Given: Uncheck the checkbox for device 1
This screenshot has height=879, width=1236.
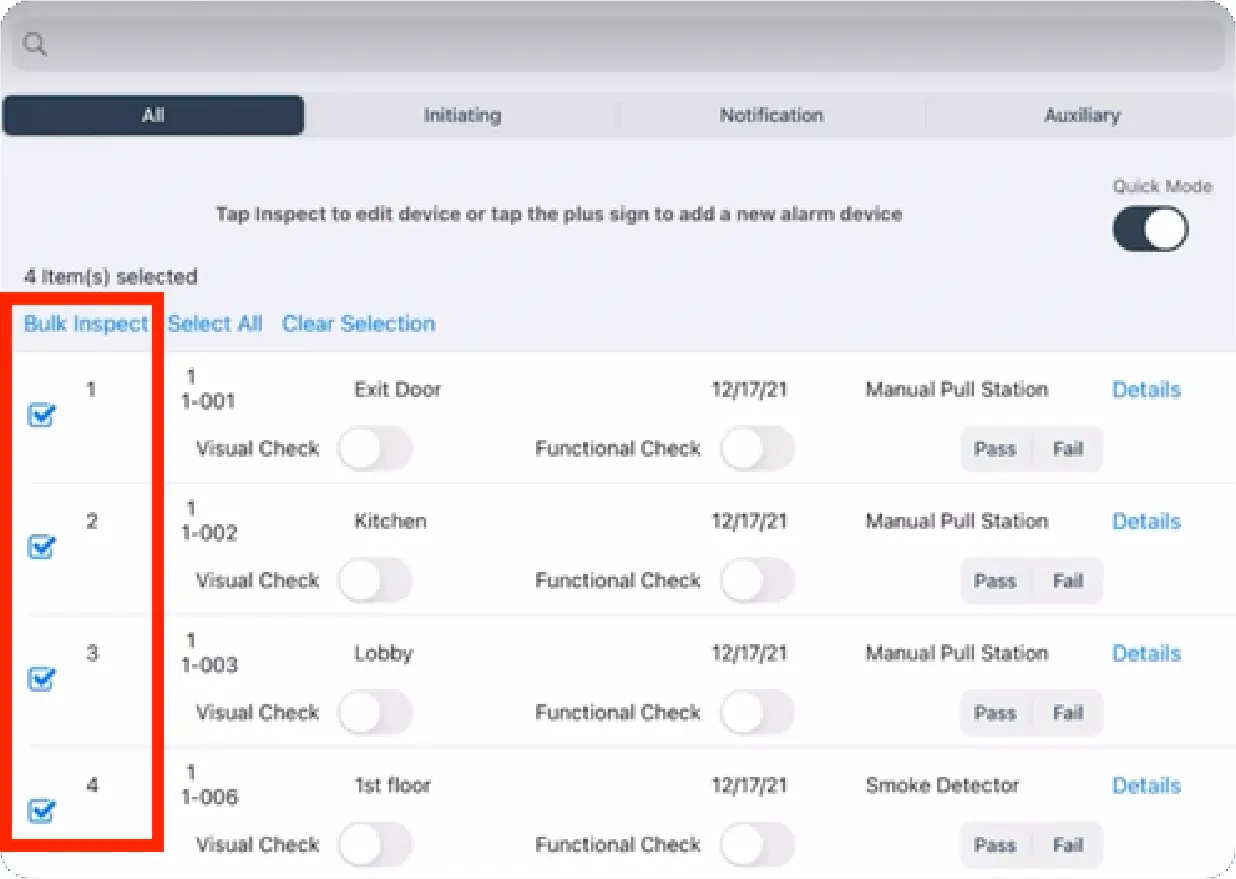Looking at the screenshot, I should [41, 414].
